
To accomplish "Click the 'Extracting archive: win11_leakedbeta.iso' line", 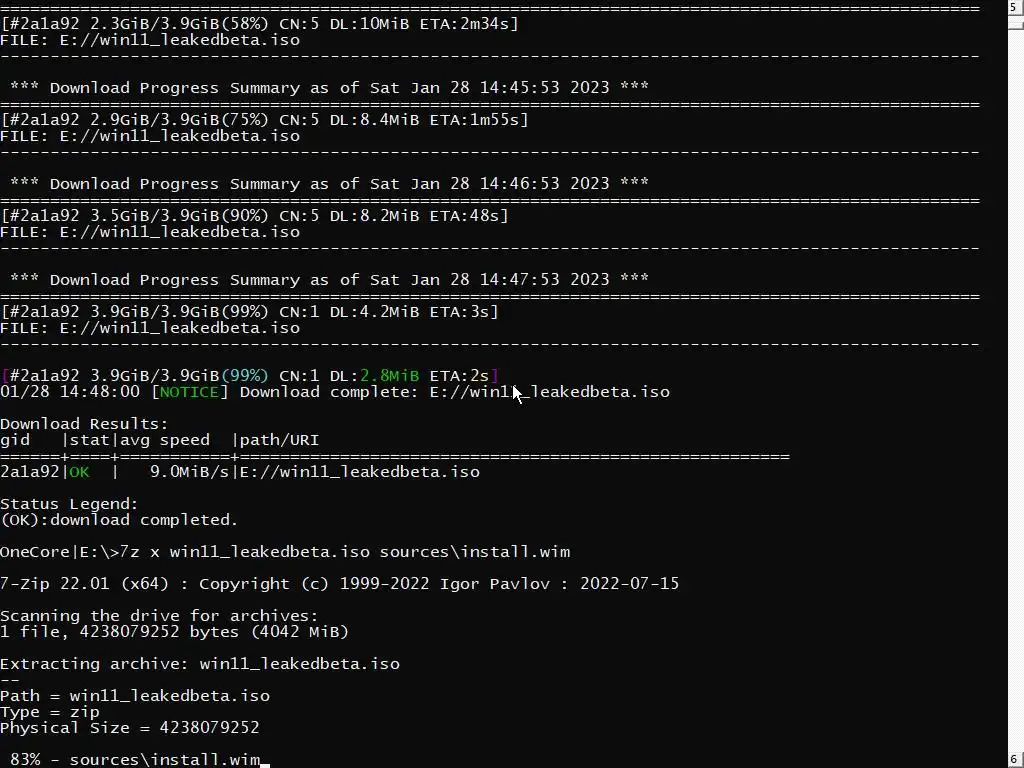I will pyautogui.click(x=200, y=664).
